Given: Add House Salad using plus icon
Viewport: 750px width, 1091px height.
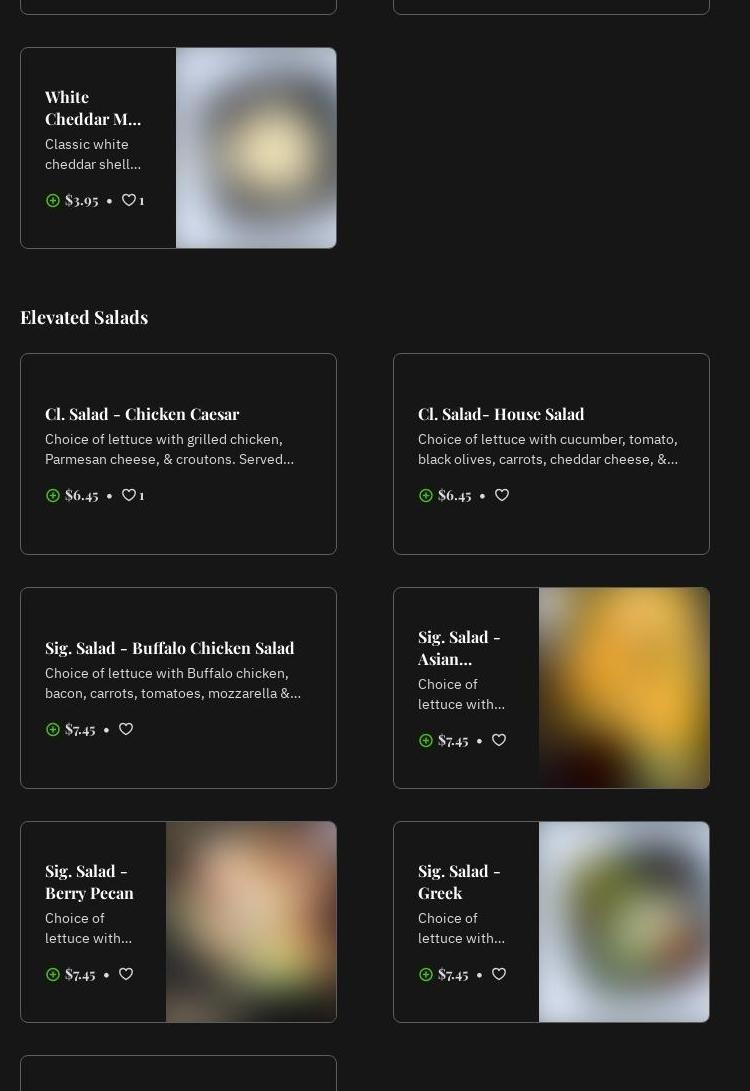Looking at the screenshot, I should click(426, 495).
